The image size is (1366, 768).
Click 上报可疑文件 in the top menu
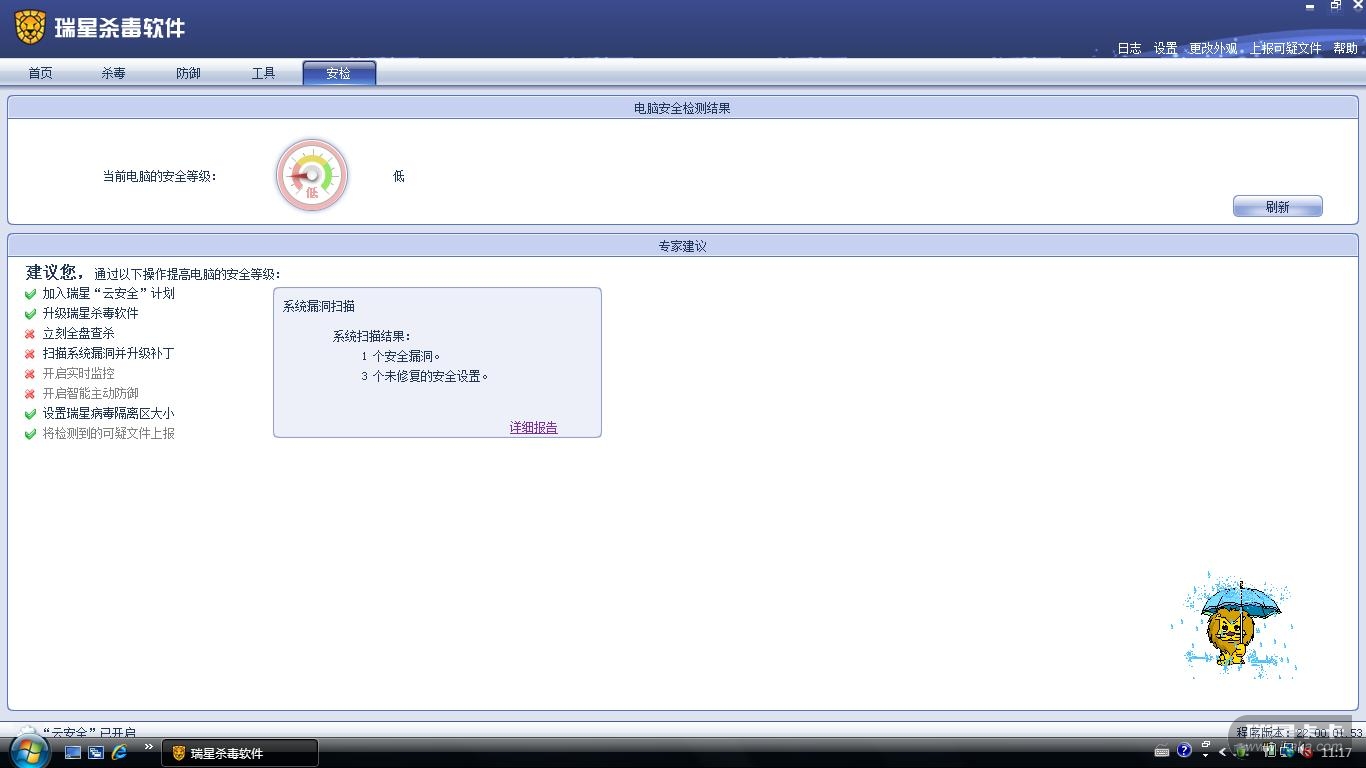point(1286,48)
